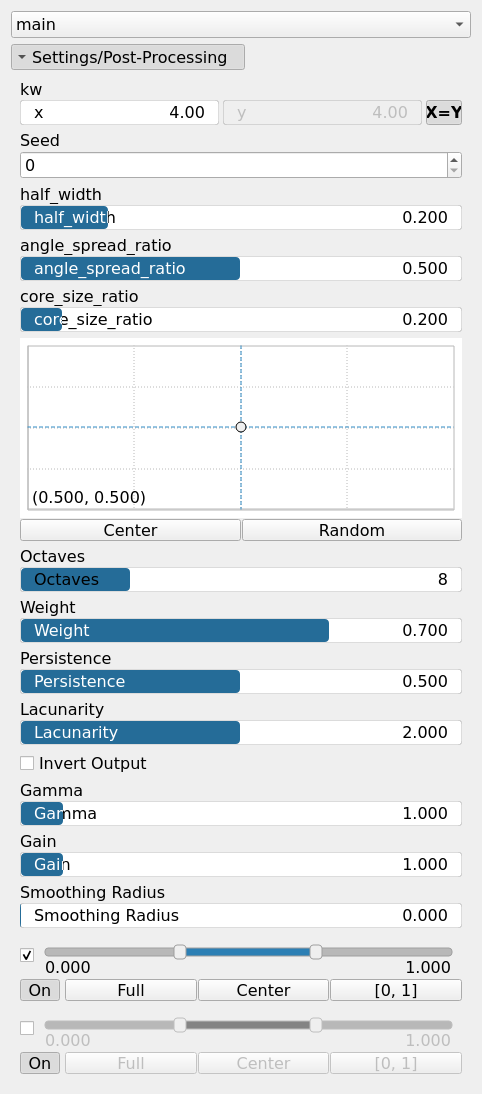
Task: Click the Seed input field
Action: point(234,165)
